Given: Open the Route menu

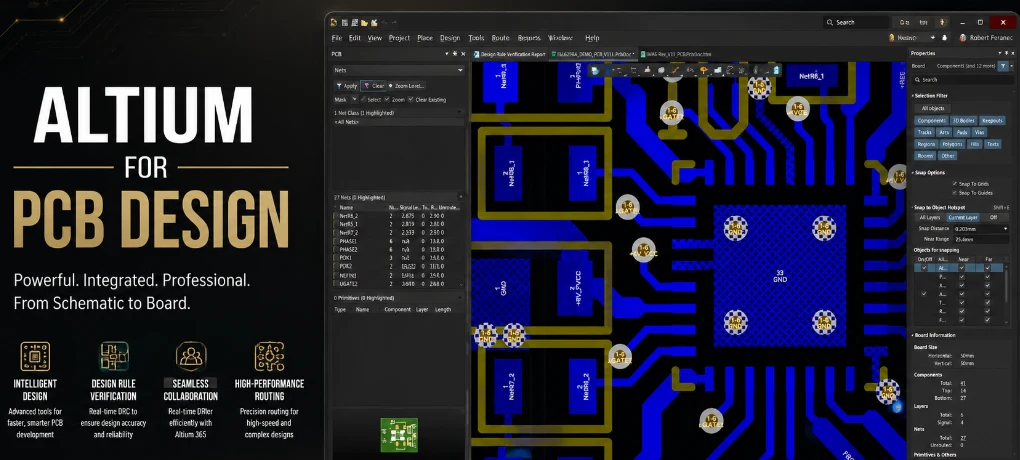Looking at the screenshot, I should 500,38.
